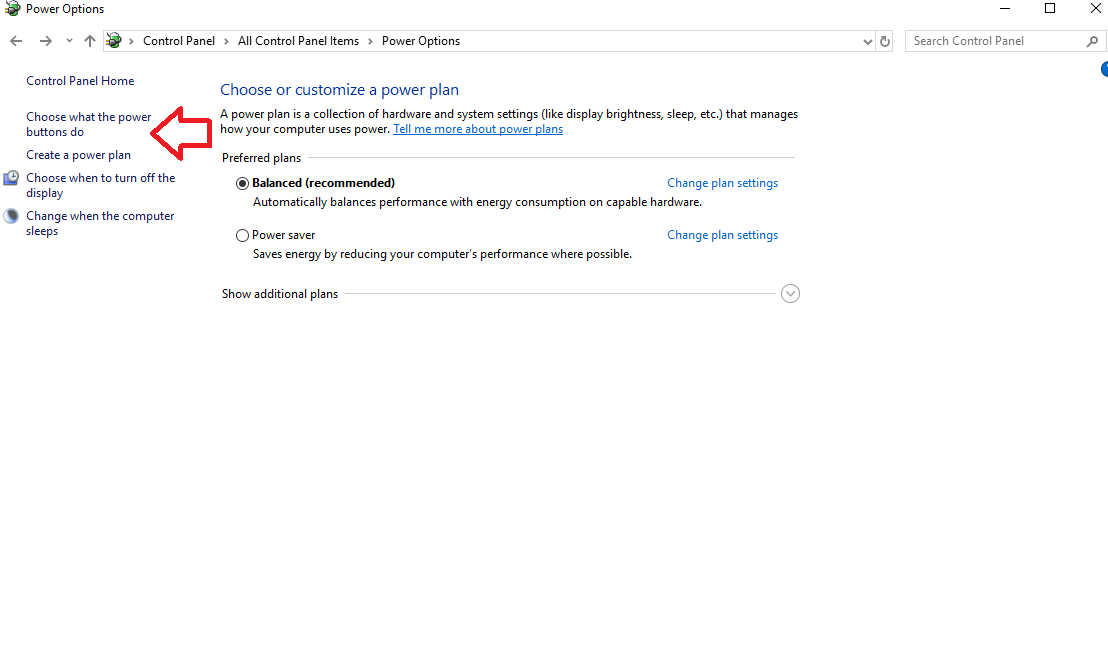Click 'Choose or customize a power plan' heading
This screenshot has width=1108, height=646.
point(339,90)
